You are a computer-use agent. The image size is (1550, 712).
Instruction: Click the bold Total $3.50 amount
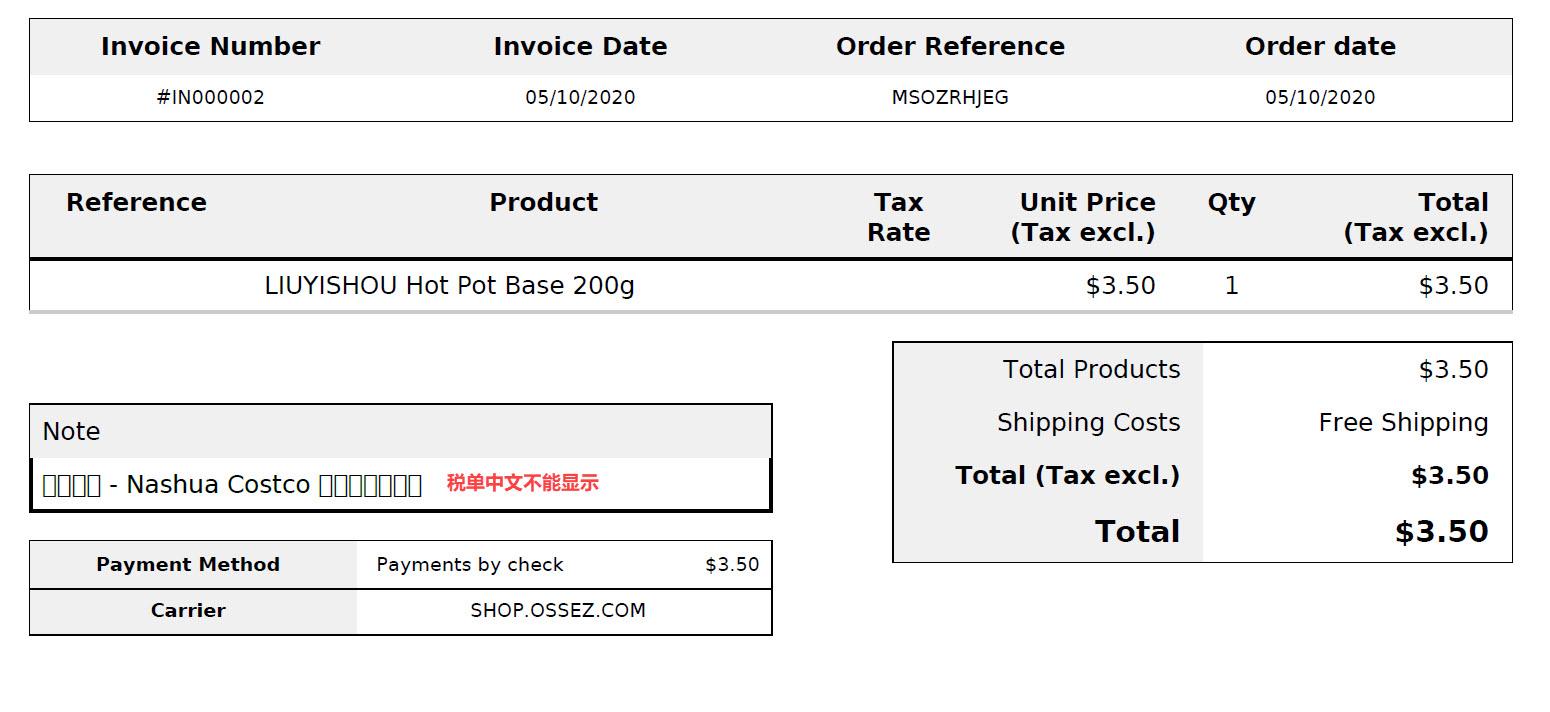1441,532
